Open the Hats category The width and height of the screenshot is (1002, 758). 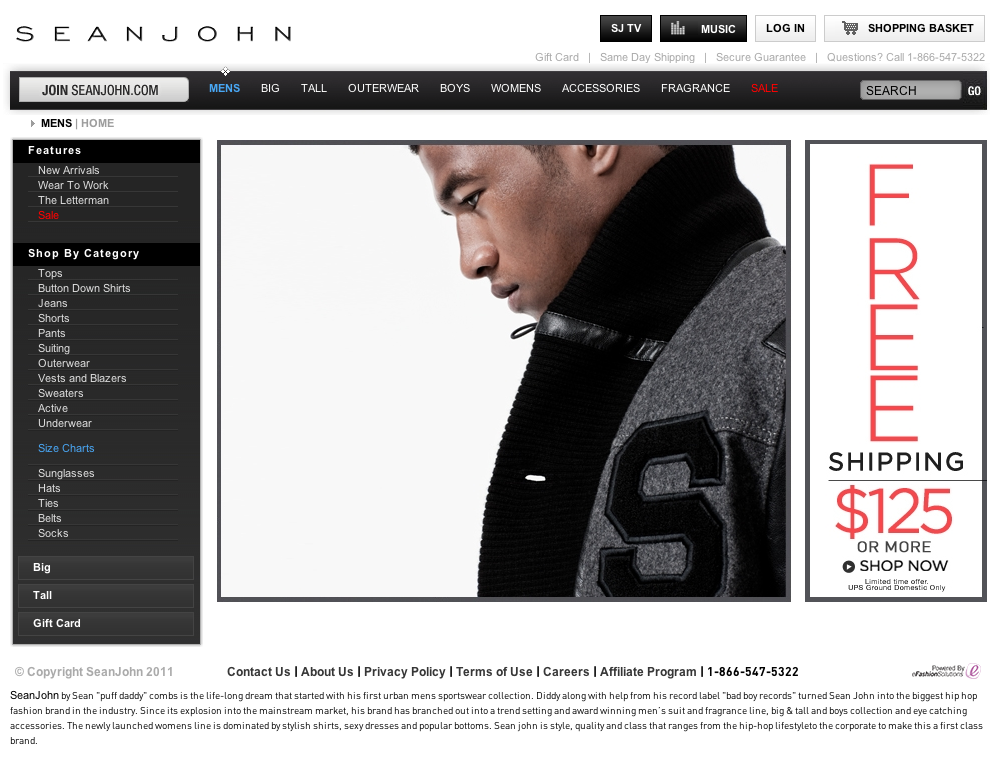(x=49, y=488)
